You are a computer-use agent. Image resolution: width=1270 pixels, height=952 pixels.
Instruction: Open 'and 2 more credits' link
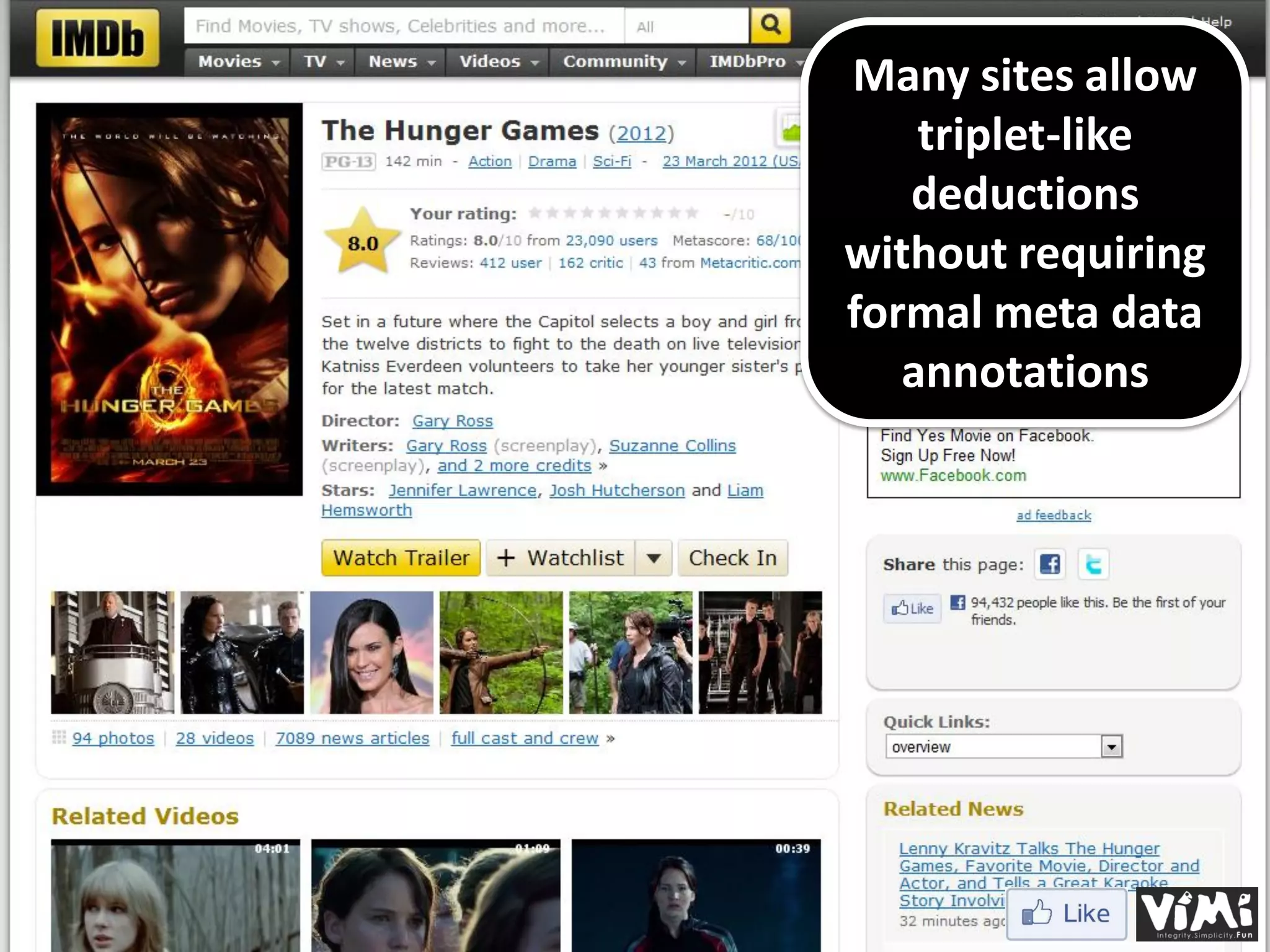515,465
